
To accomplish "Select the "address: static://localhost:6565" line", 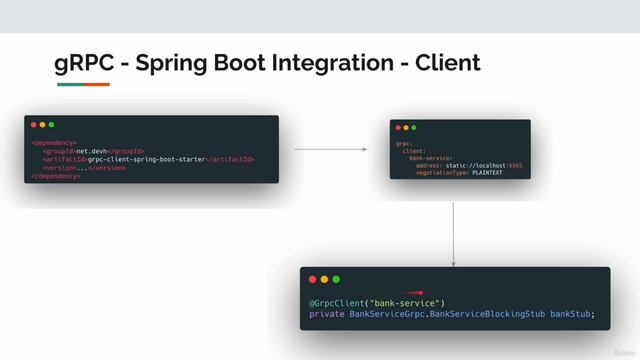I will [x=469, y=165].
